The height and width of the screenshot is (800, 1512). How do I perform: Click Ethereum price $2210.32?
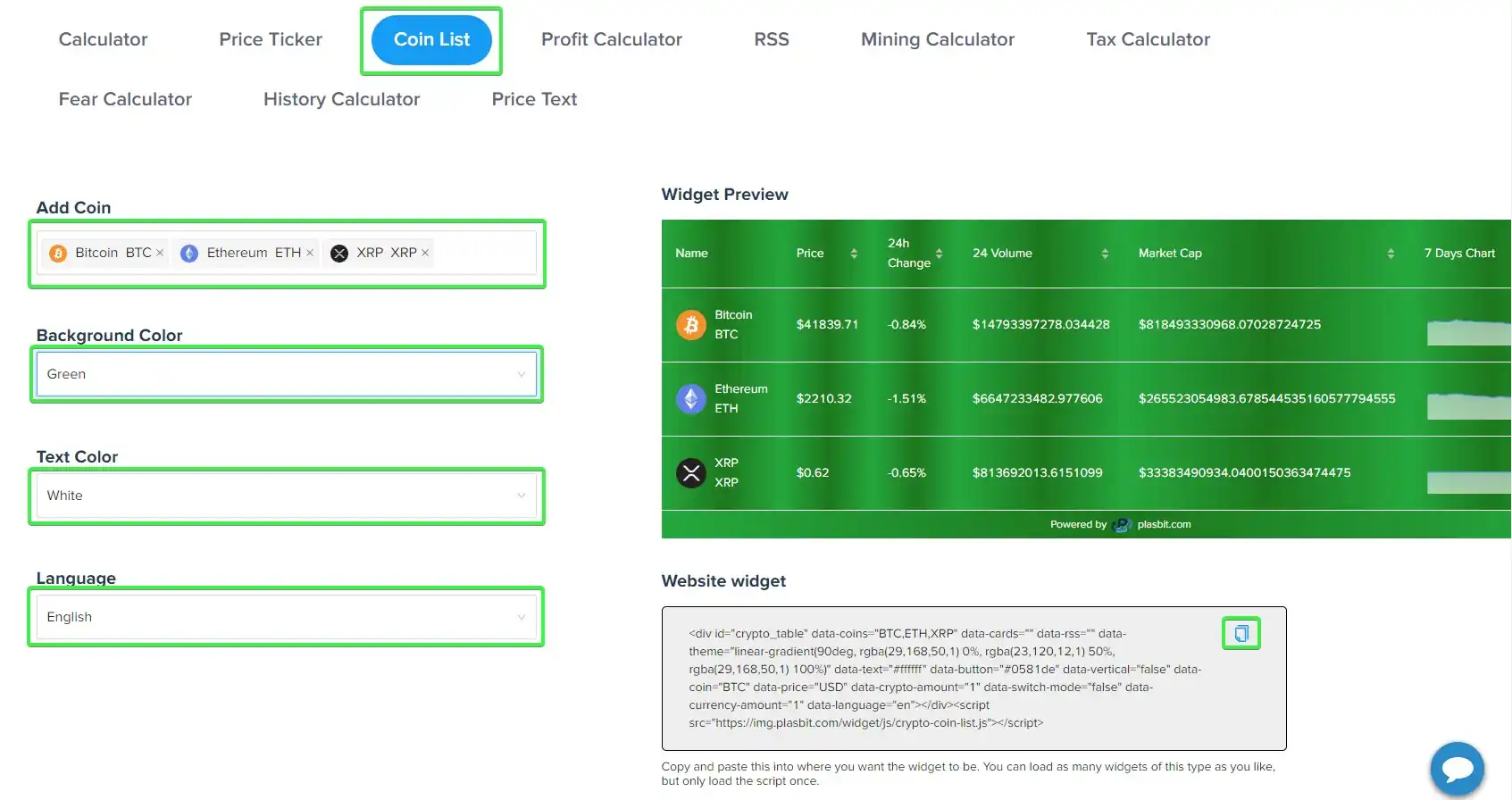coord(823,399)
